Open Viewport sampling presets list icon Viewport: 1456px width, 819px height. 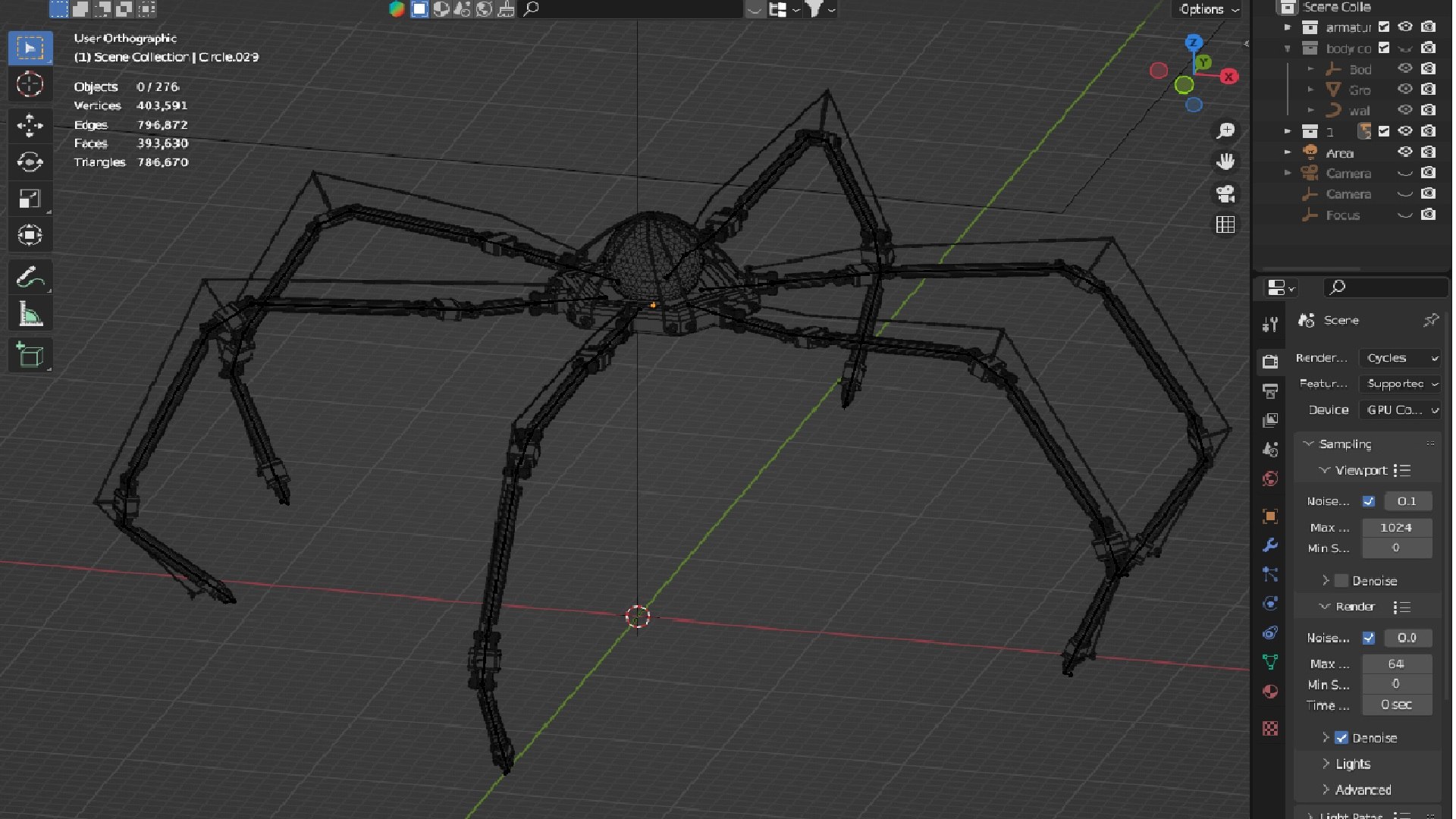point(1402,471)
